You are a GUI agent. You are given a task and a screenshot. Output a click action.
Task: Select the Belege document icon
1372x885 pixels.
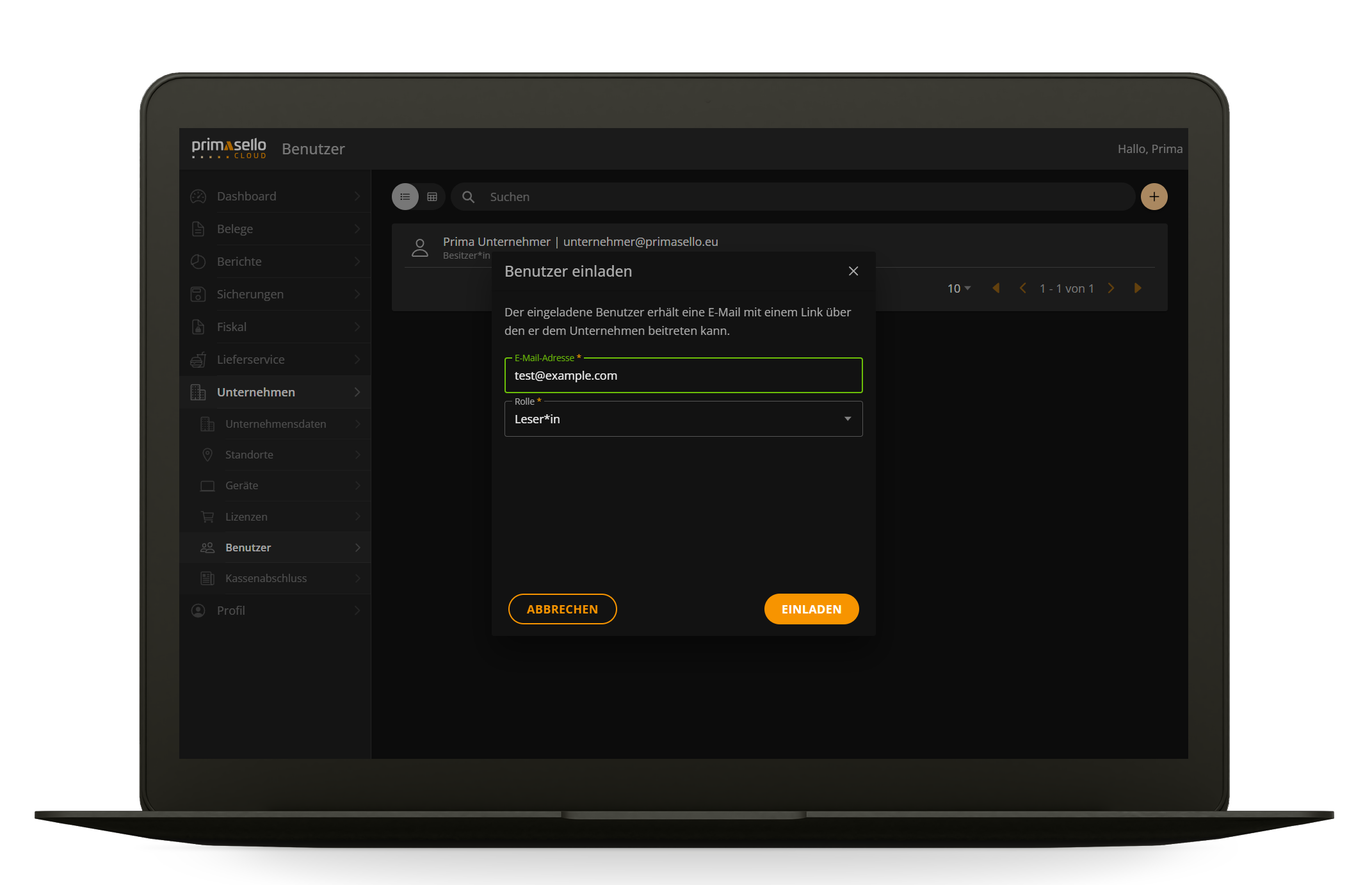[x=198, y=229]
